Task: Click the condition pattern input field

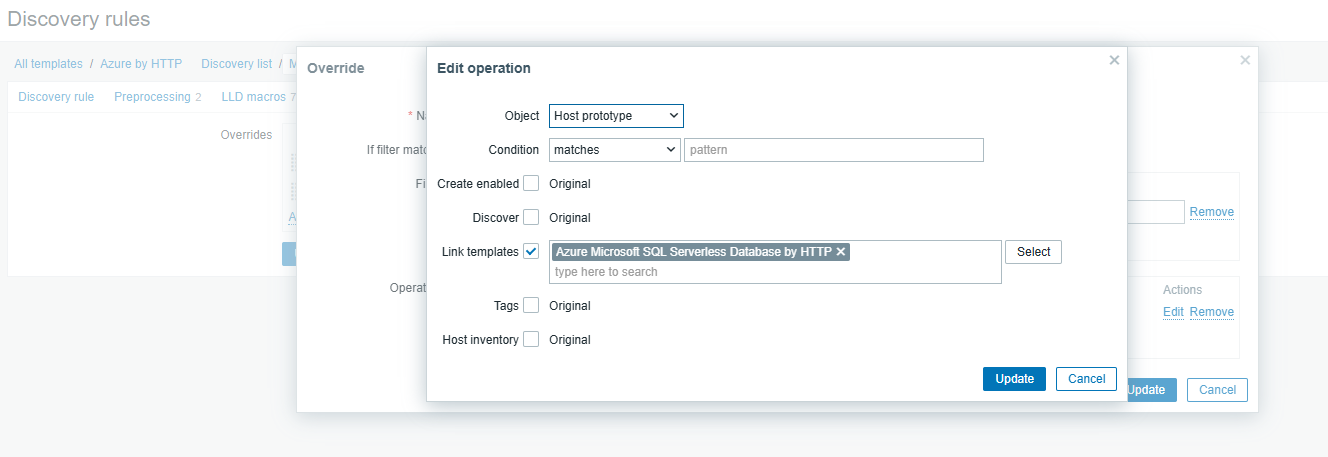Action: pos(833,150)
